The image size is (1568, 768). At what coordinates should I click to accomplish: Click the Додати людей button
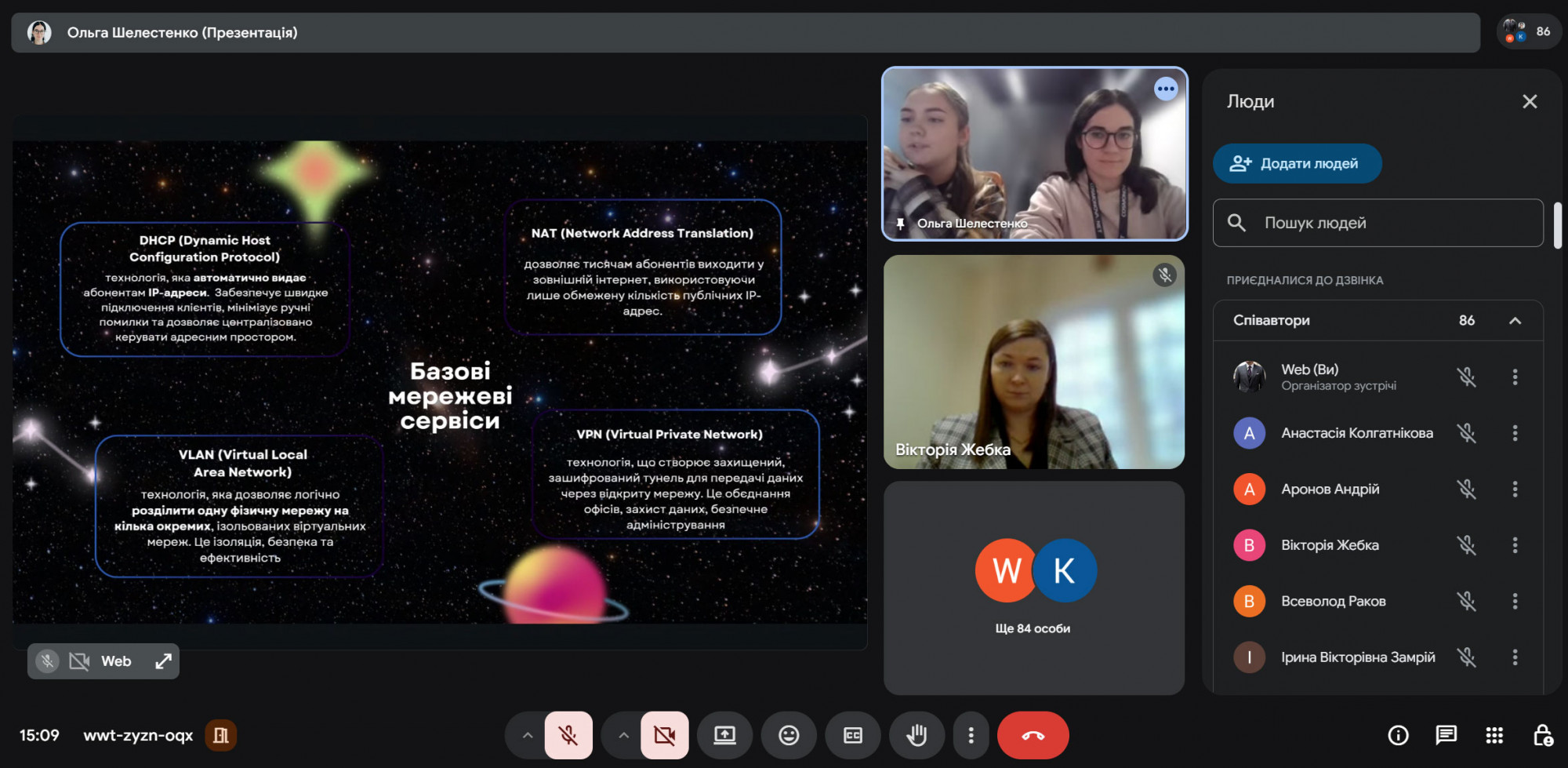[1297, 163]
